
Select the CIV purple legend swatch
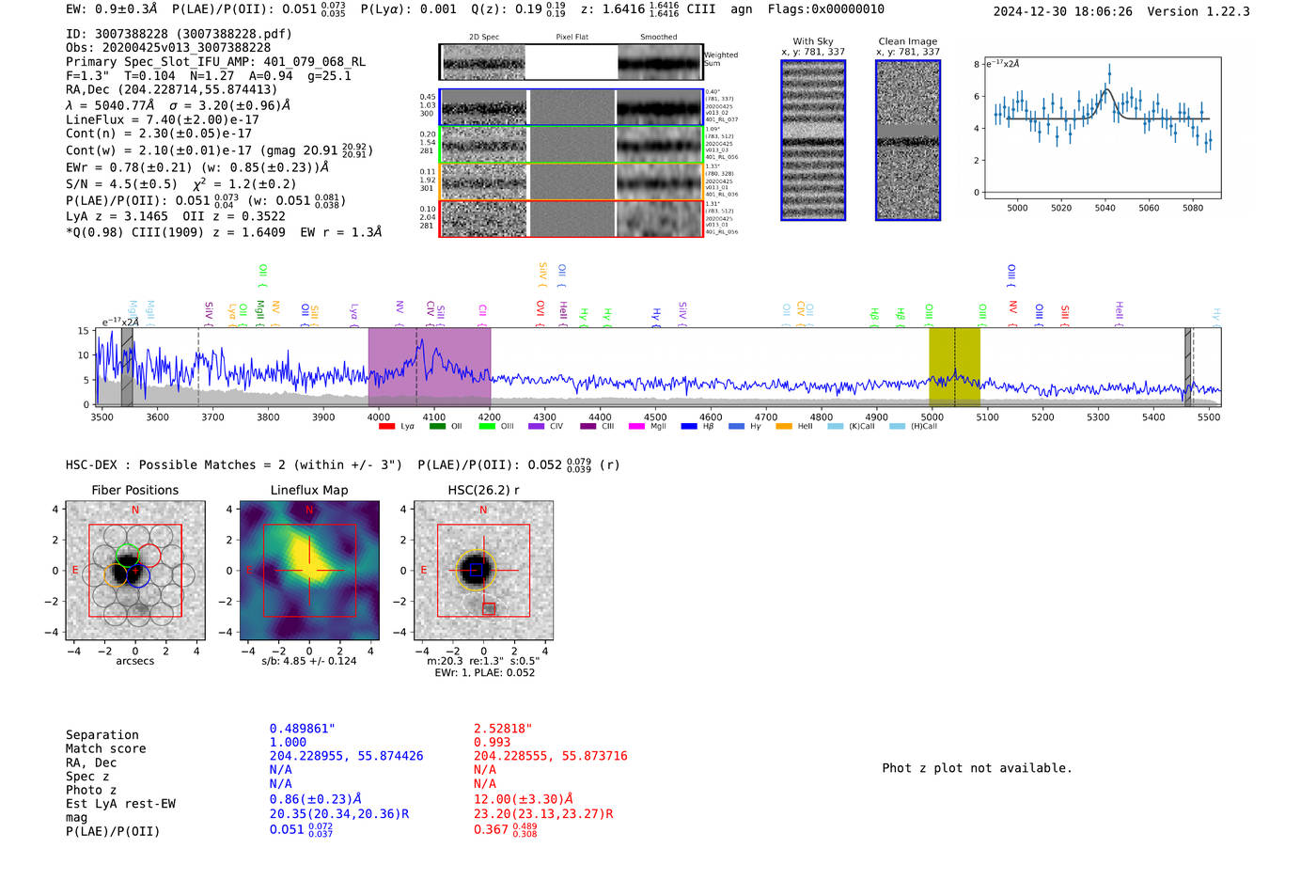coord(537,427)
